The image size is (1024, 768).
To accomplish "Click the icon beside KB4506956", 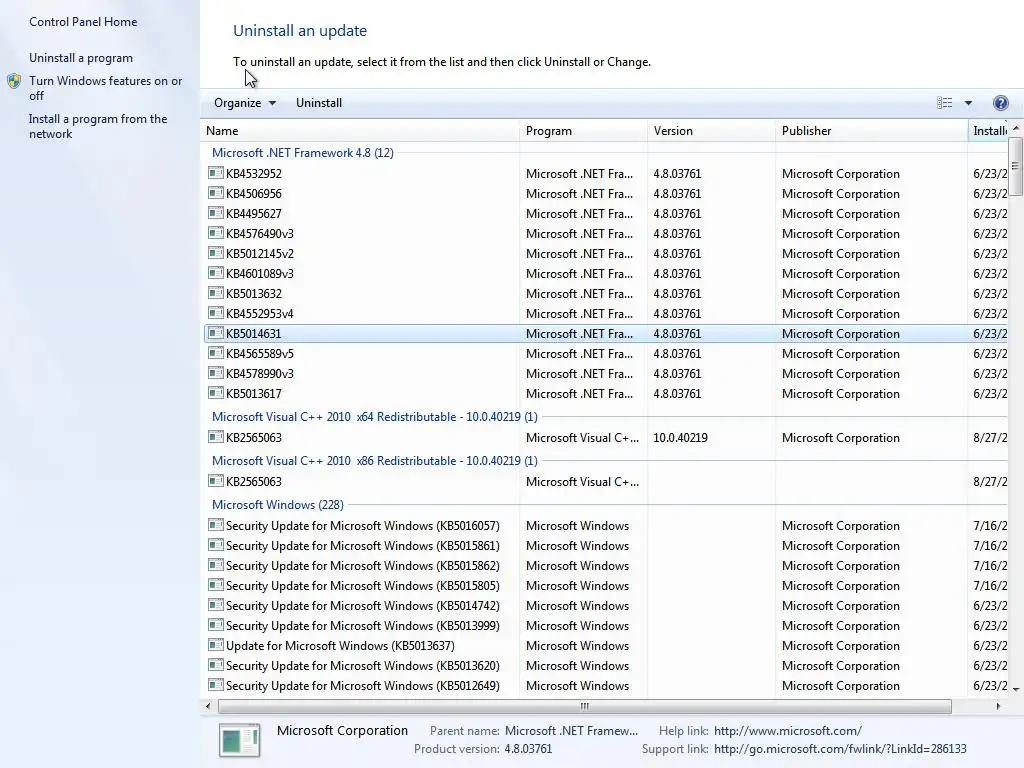I will pyautogui.click(x=216, y=193).
